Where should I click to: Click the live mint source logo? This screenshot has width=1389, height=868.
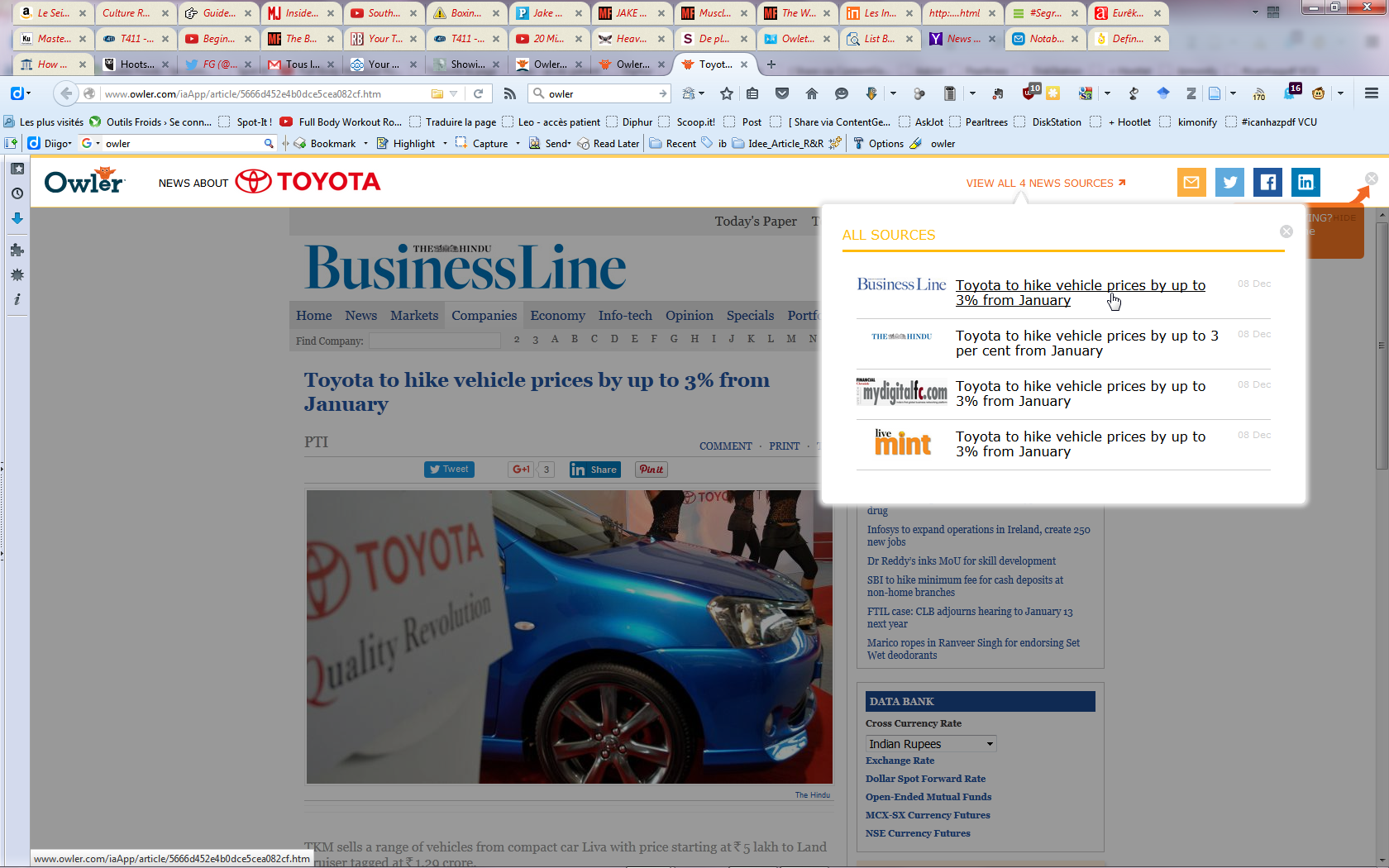pos(902,442)
